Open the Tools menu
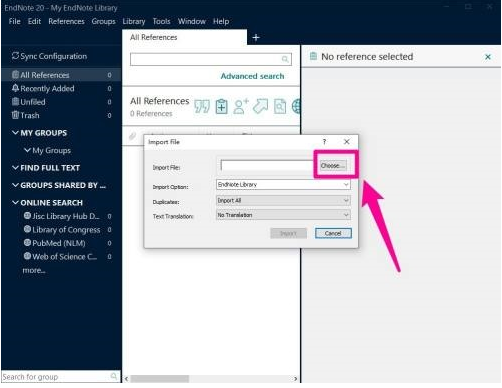Viewport: 502px width, 388px height. click(x=161, y=21)
